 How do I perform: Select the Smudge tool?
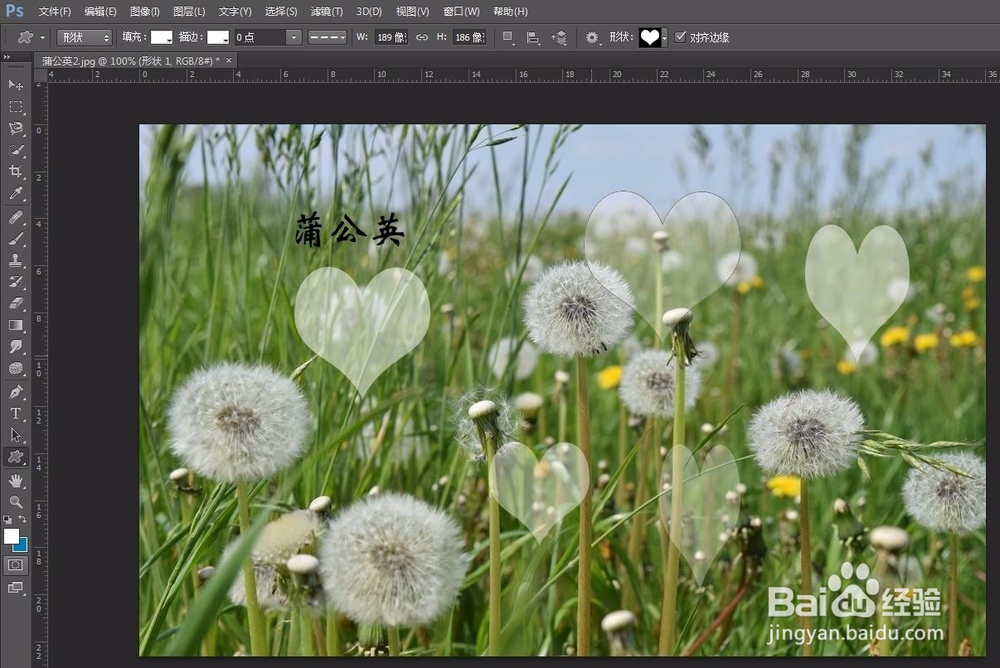(15, 346)
